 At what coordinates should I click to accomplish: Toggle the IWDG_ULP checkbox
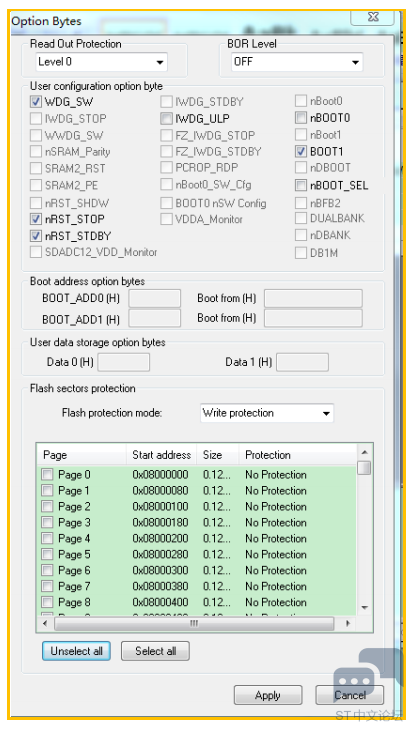point(166,118)
